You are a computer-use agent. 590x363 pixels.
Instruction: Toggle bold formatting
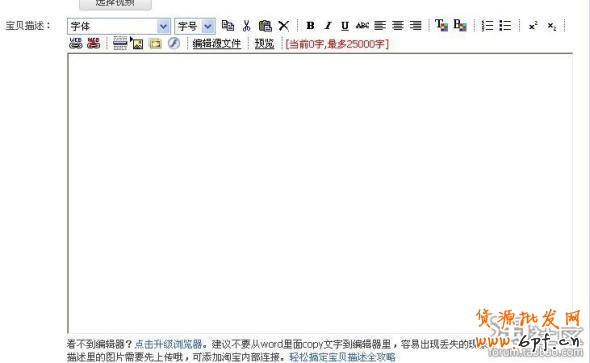point(310,26)
